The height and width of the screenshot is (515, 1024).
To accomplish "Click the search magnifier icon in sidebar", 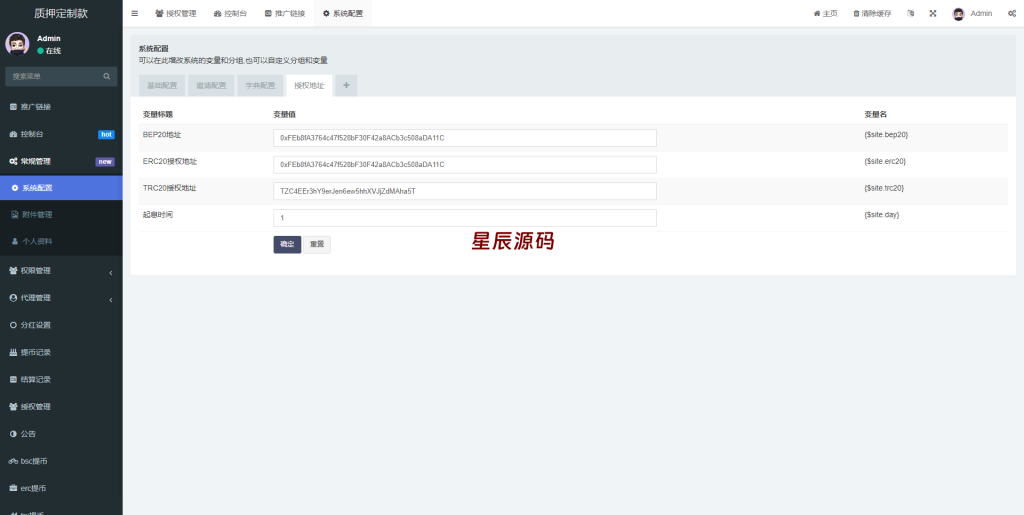I will [106, 76].
